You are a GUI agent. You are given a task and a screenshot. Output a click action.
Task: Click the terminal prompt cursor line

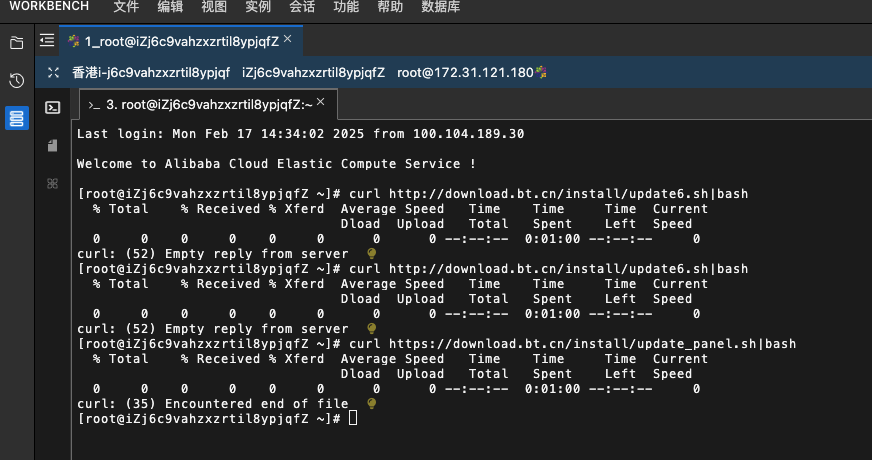pyautogui.click(x=217, y=419)
